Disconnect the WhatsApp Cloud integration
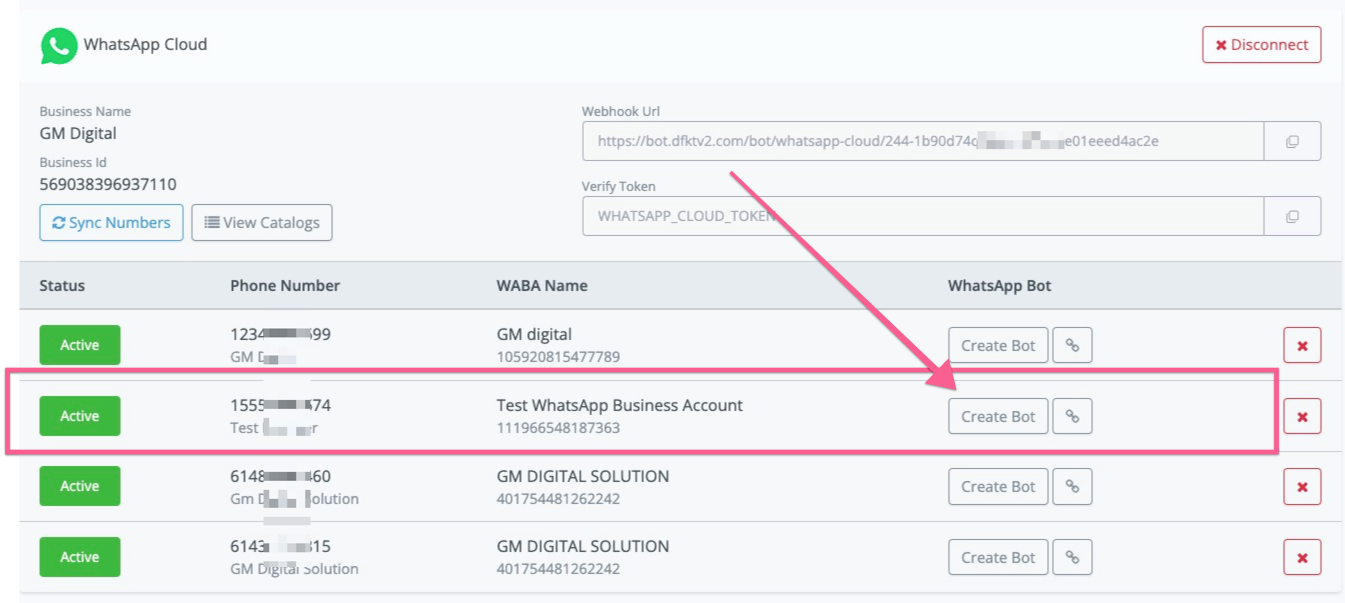The width and height of the screenshot is (1345, 603). point(1261,45)
